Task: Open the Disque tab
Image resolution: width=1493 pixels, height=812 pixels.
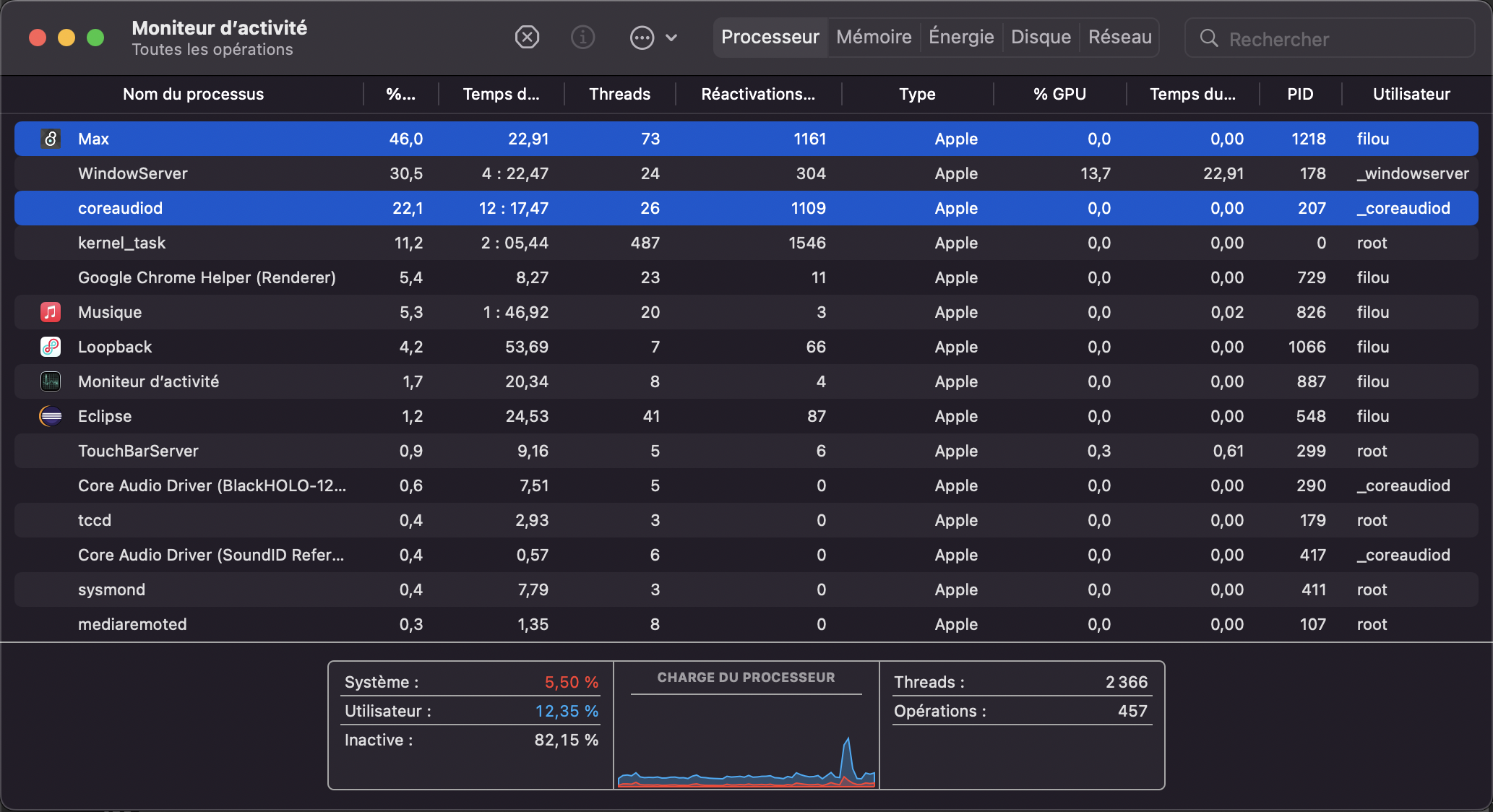Action: pyautogui.click(x=1041, y=37)
